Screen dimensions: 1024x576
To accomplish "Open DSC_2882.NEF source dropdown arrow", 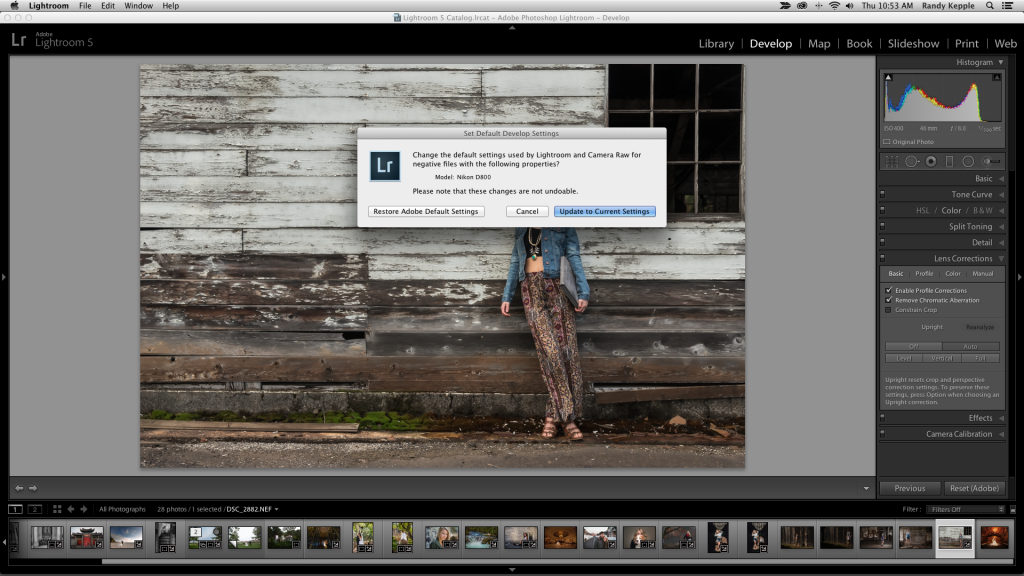I will point(276,509).
